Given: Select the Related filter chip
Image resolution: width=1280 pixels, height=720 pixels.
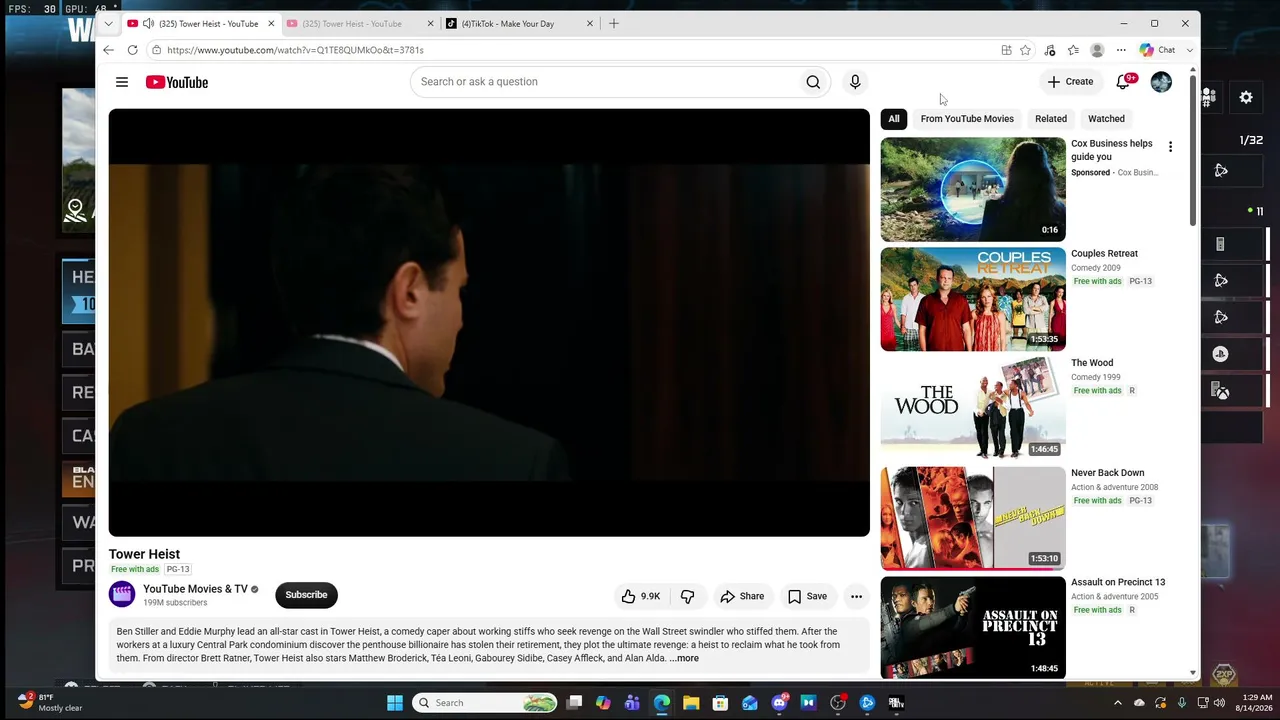Looking at the screenshot, I should pos(1051,119).
